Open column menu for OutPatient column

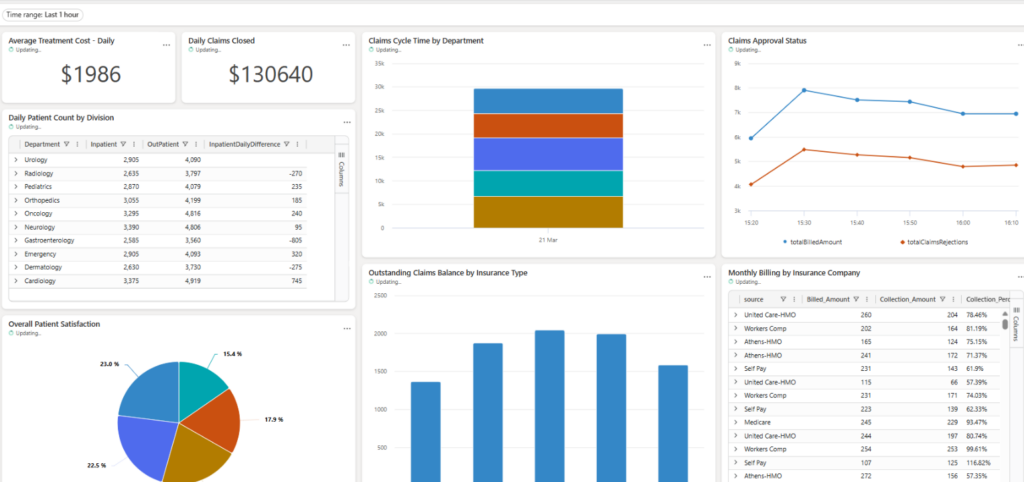point(195,144)
